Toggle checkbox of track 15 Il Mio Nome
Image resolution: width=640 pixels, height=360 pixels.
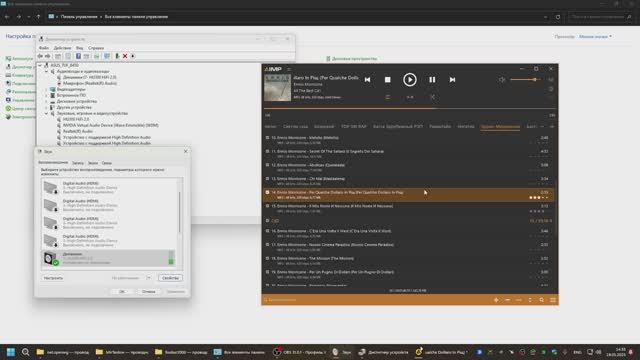coord(268,206)
